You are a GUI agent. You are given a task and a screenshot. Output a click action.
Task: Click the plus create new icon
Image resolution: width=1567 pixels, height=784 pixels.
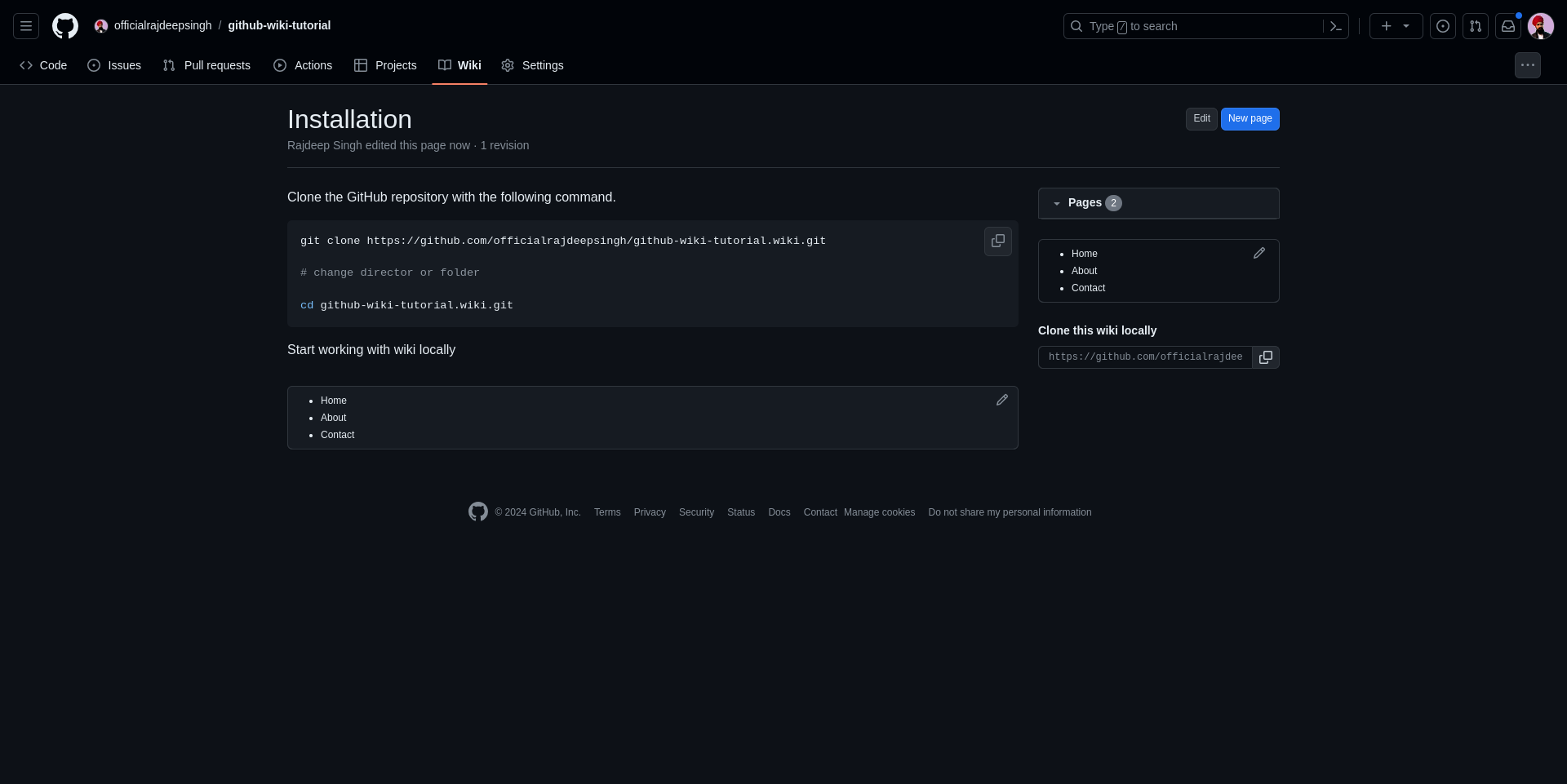(x=1386, y=26)
